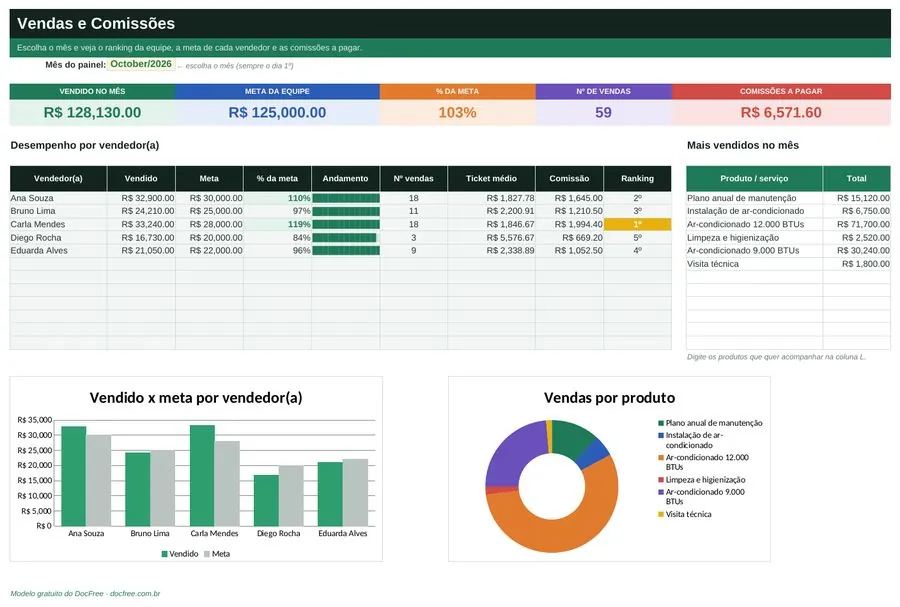Image resolution: width=900 pixels, height=607 pixels.
Task: Select the month cell October/2026
Action: (x=141, y=64)
